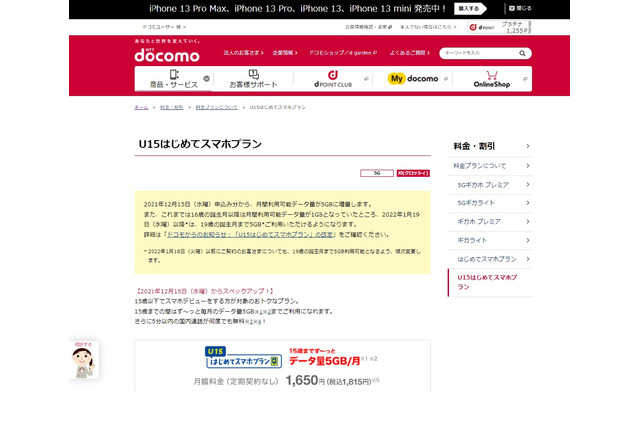Click the chevron next to sidebar ギガライト
The height and width of the screenshot is (426, 640).
[528, 240]
